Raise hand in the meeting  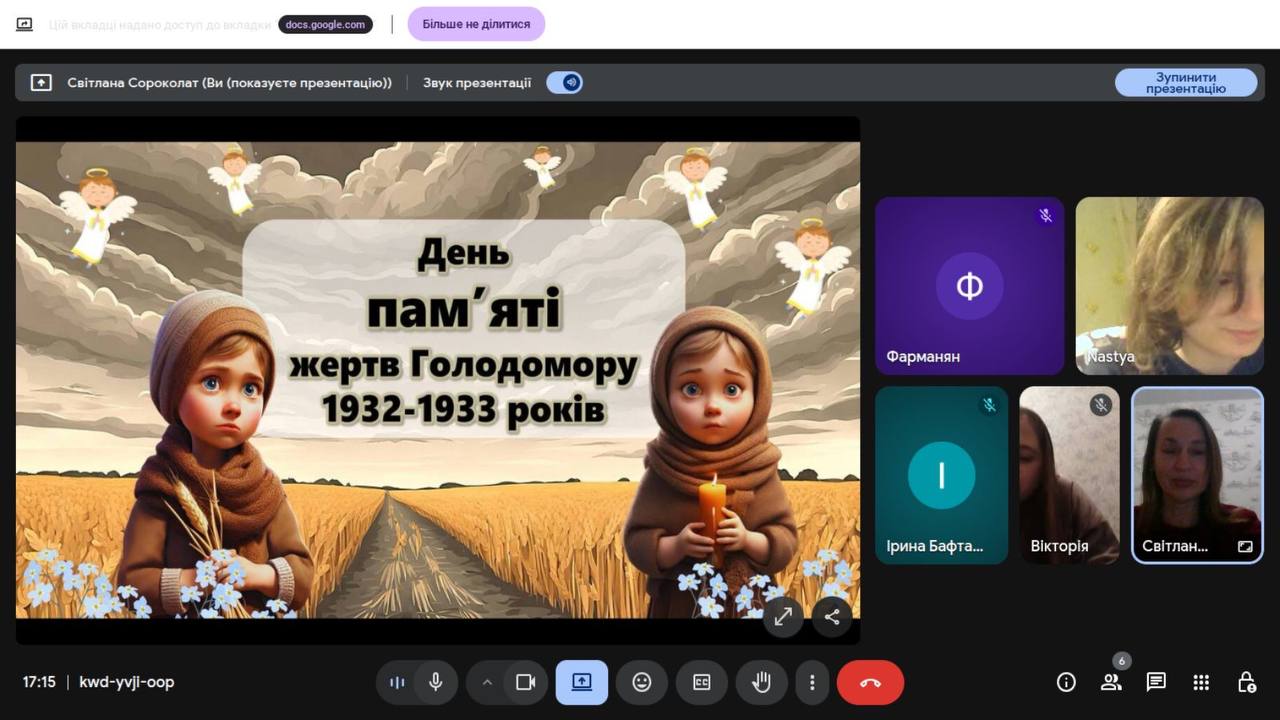(761, 682)
